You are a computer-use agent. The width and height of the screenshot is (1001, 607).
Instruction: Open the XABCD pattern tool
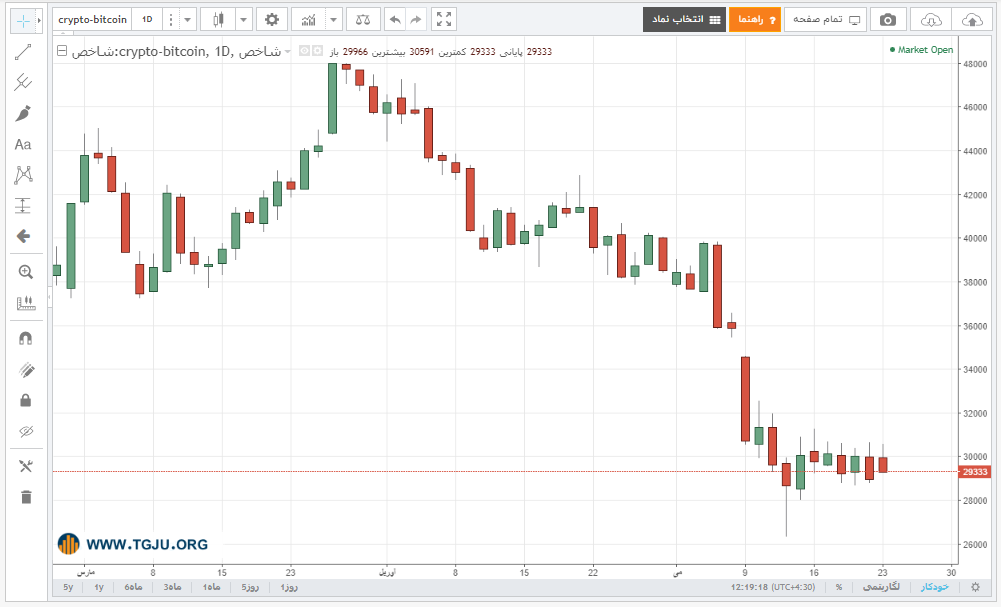point(23,175)
